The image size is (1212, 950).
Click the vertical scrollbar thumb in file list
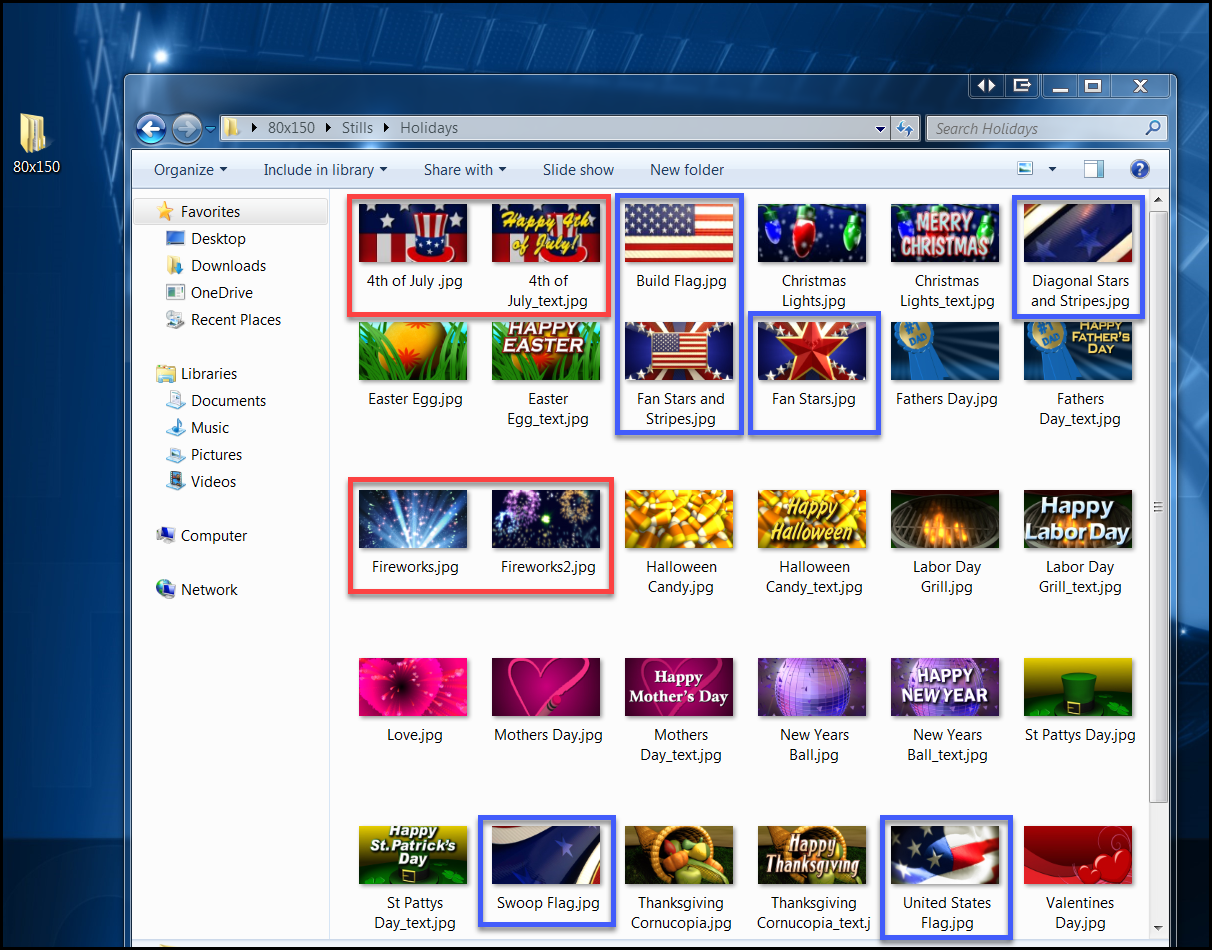pos(1158,506)
